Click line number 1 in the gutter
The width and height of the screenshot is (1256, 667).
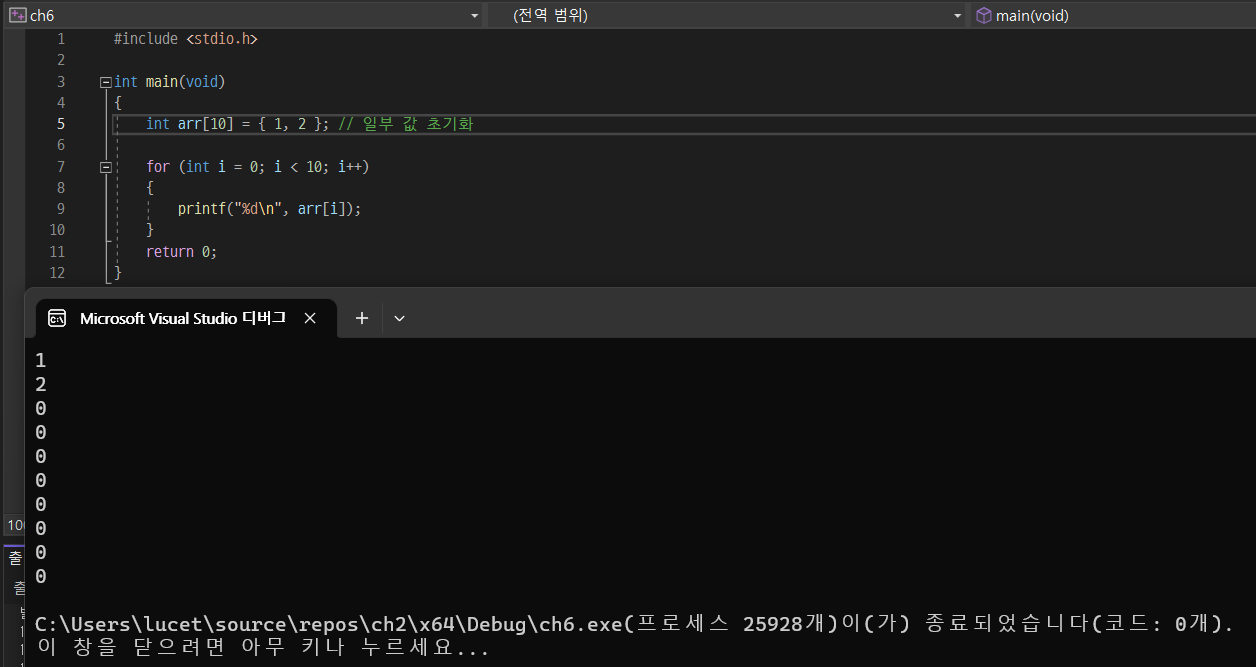(61, 39)
